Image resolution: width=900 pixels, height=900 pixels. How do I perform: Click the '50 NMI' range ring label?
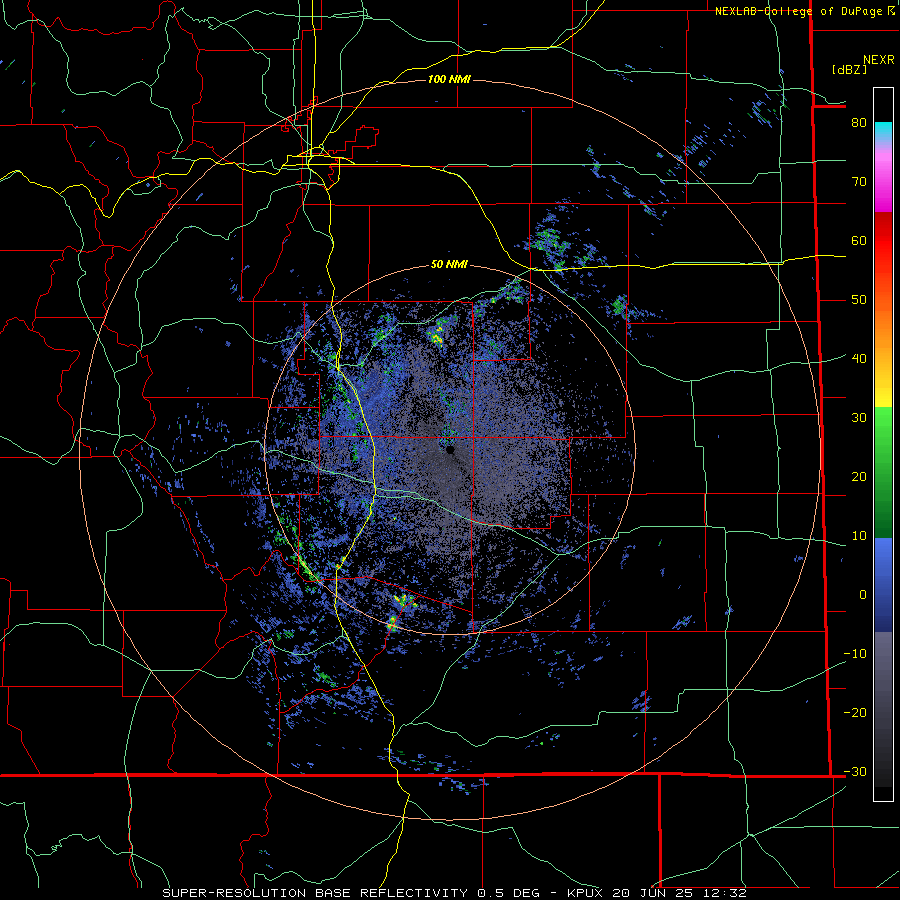pos(449,265)
